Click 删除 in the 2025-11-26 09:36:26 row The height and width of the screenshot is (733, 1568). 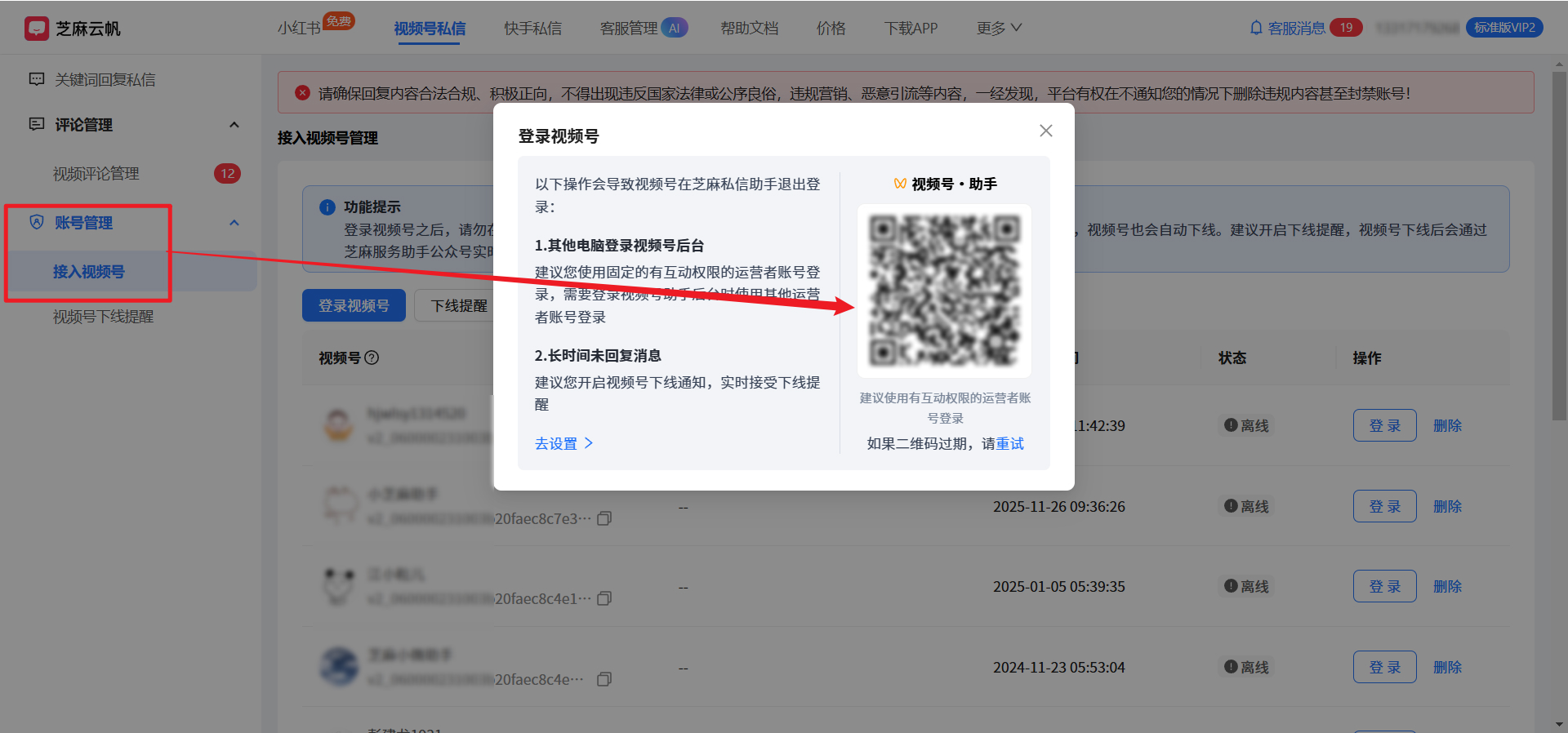pyautogui.click(x=1447, y=506)
